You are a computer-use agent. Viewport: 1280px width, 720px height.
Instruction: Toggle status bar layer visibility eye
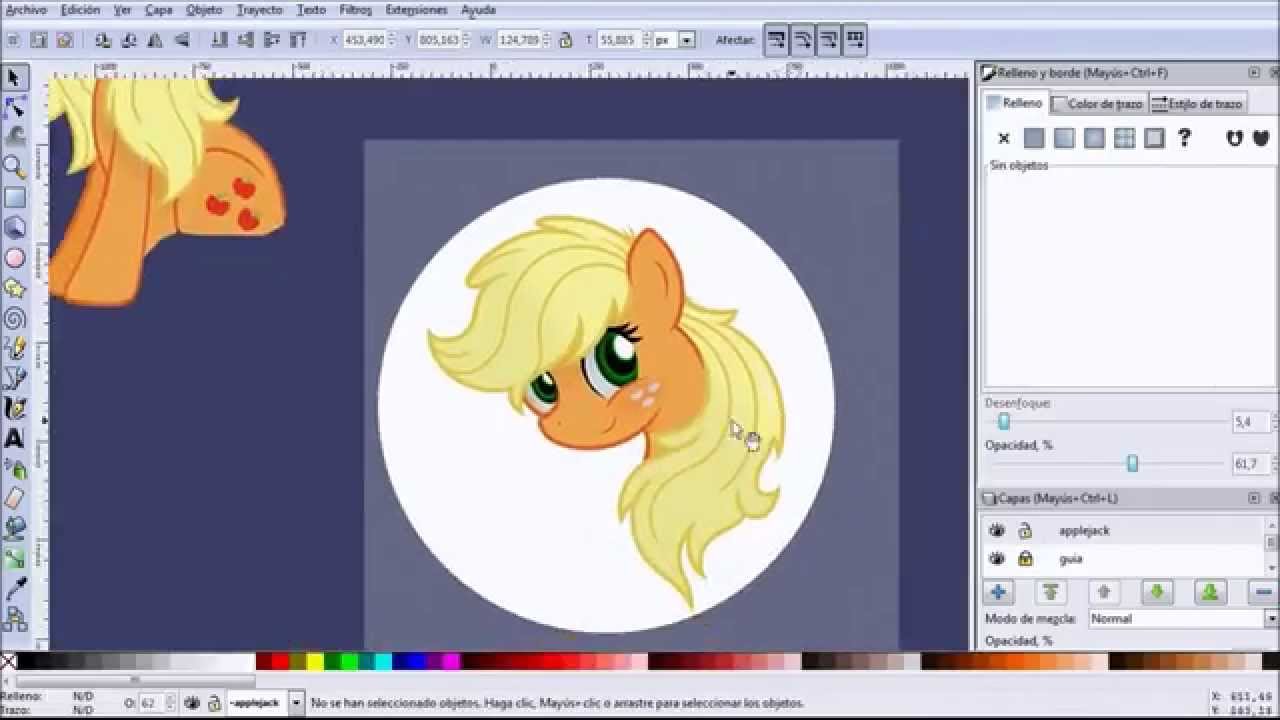click(193, 703)
